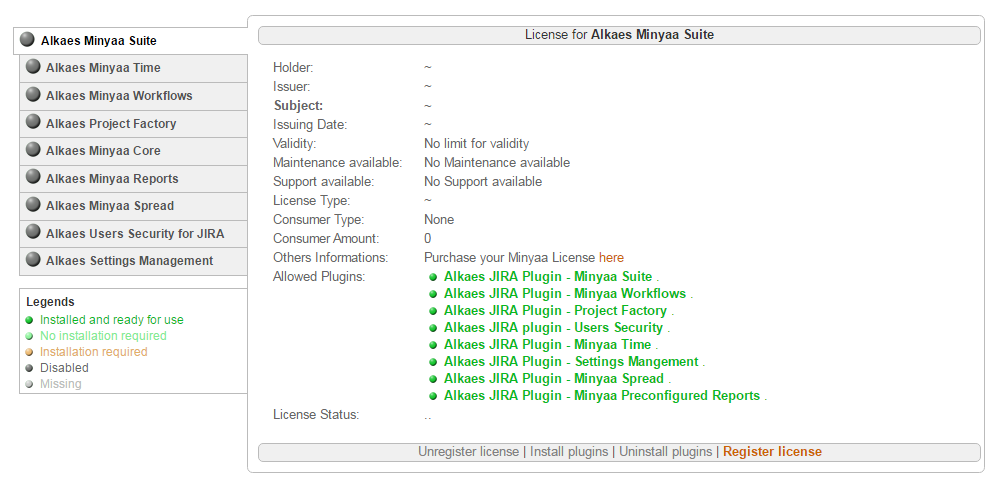Screen dimensions: 997x489
Task: Click the Register license link
Action: (772, 452)
